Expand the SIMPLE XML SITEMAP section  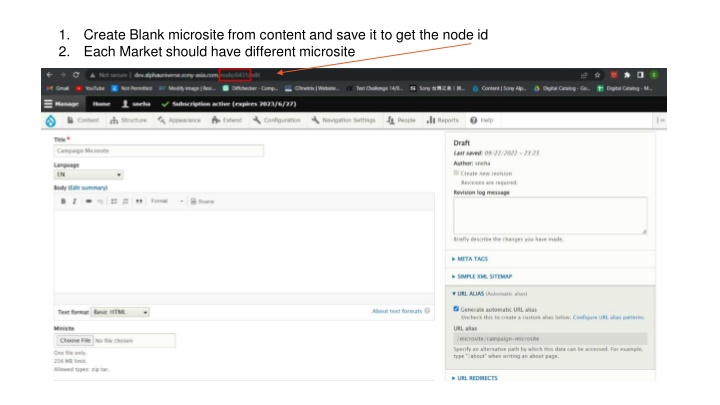point(482,276)
